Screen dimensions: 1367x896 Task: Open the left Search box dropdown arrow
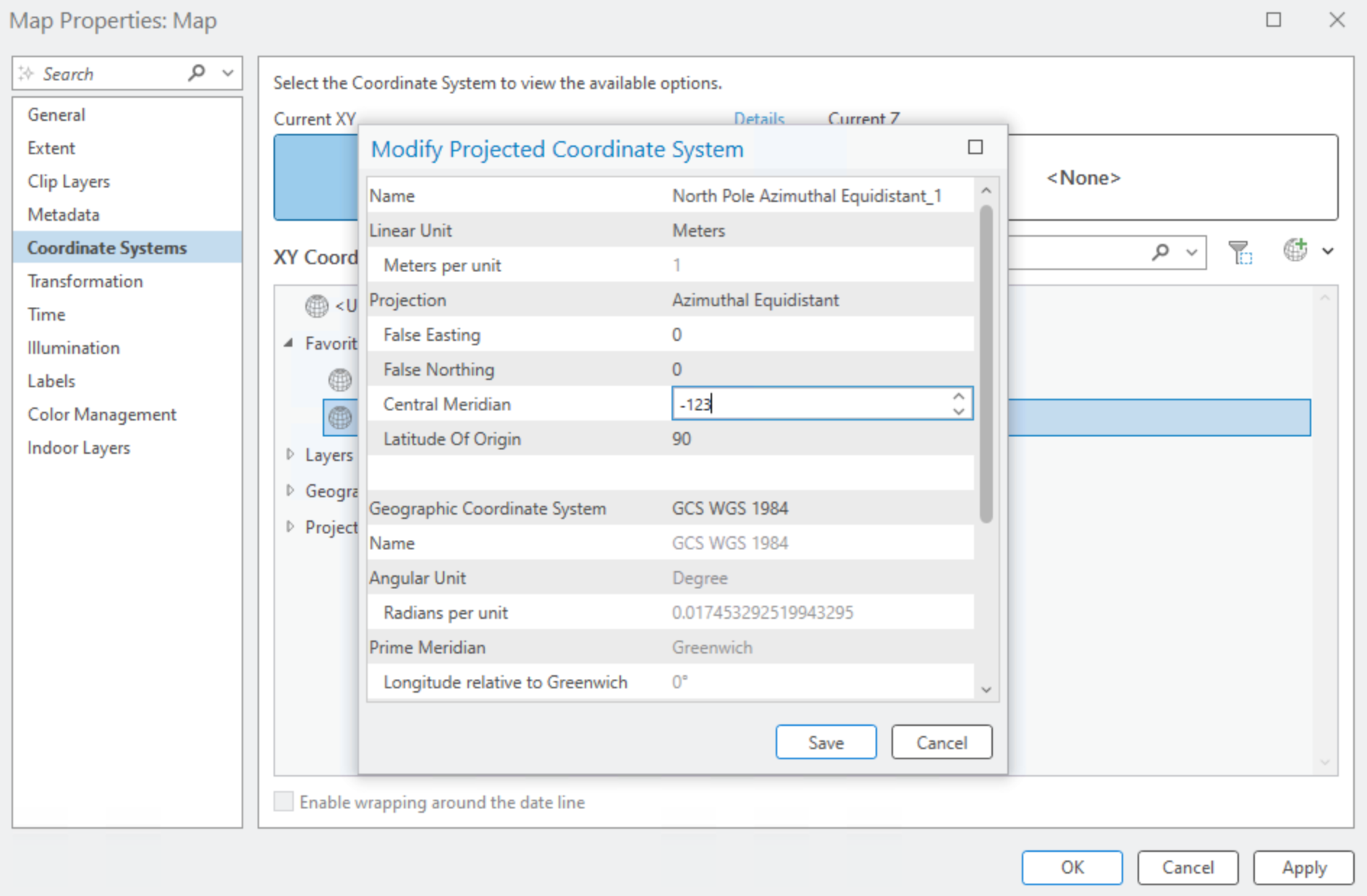[x=228, y=73]
